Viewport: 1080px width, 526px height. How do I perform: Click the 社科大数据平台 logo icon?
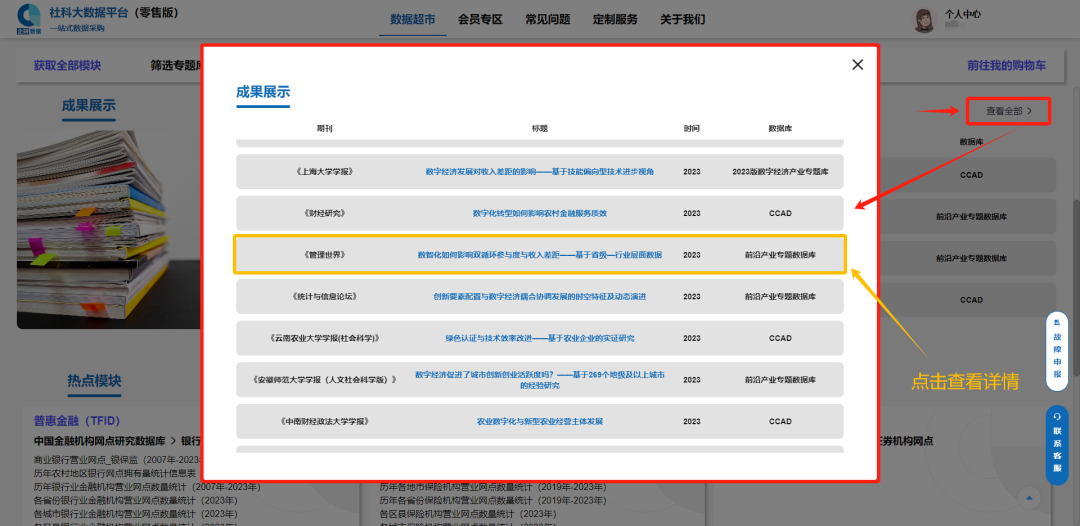tap(30, 19)
